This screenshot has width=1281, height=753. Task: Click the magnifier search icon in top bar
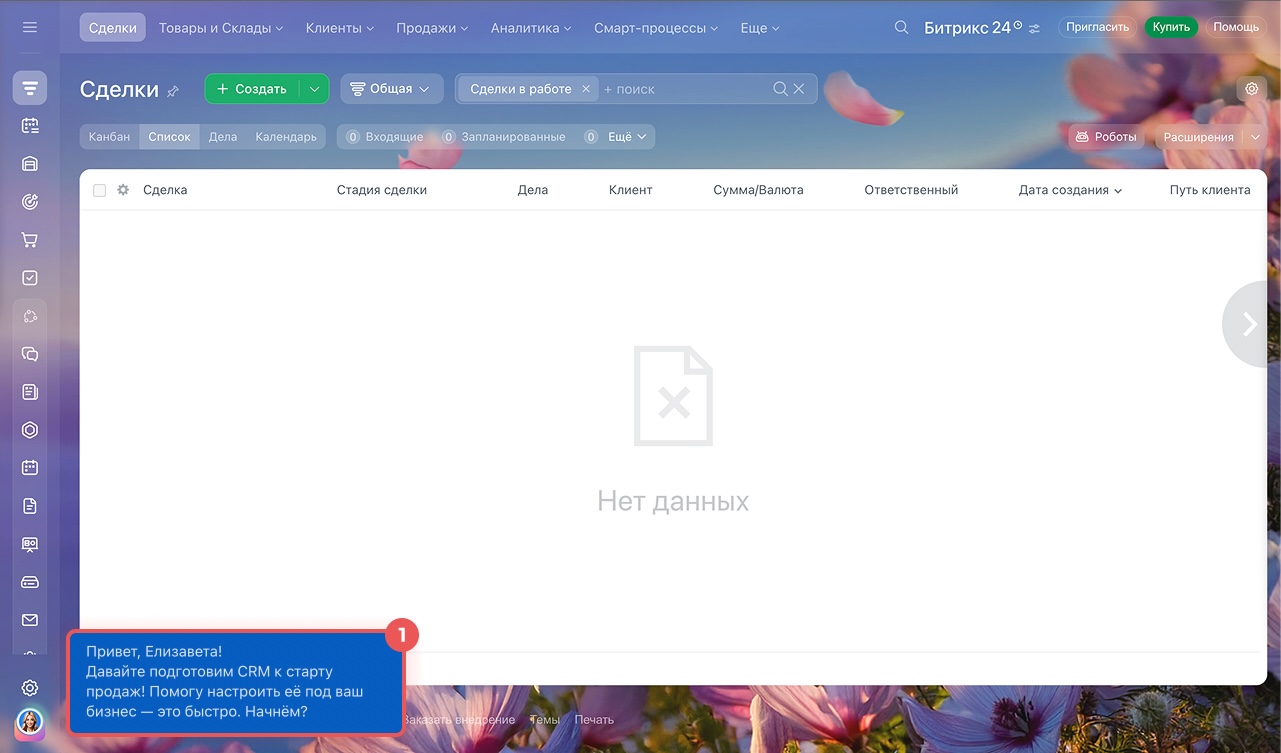[901, 27]
